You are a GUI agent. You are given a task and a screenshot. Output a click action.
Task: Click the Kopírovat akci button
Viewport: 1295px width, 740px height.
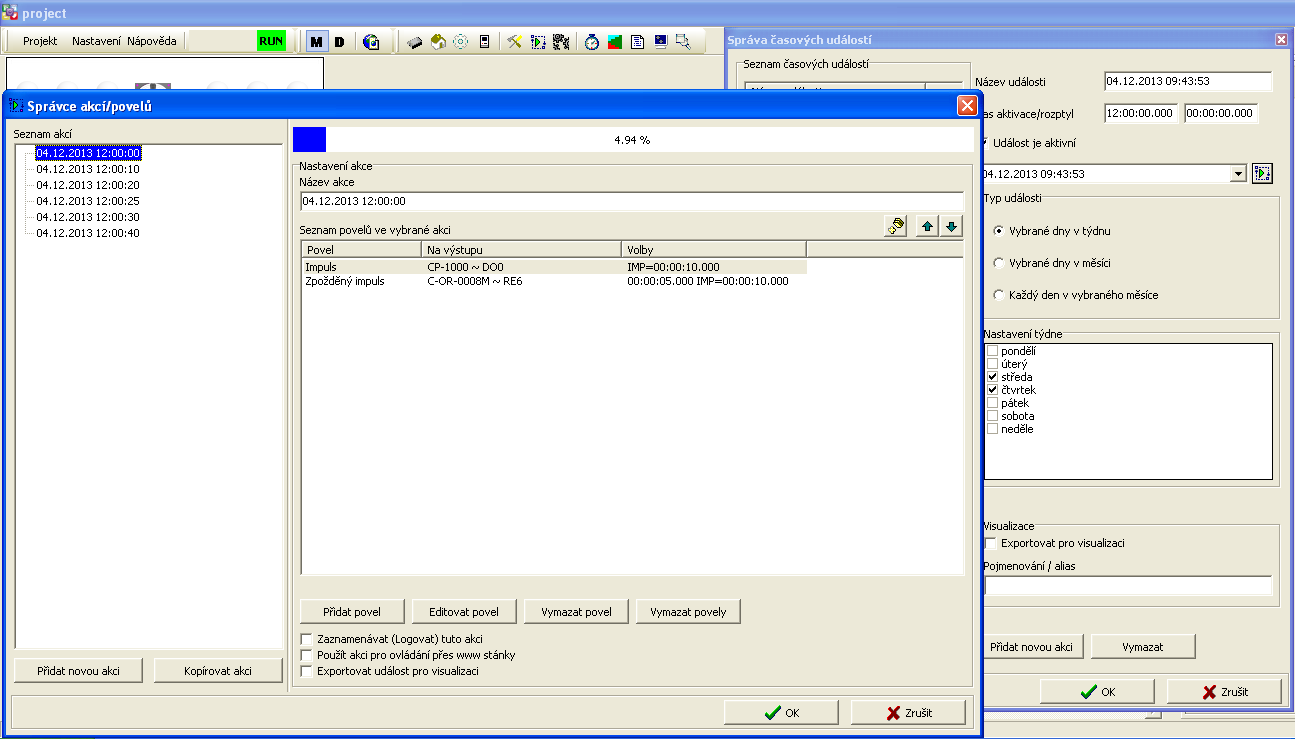[x=218, y=671]
